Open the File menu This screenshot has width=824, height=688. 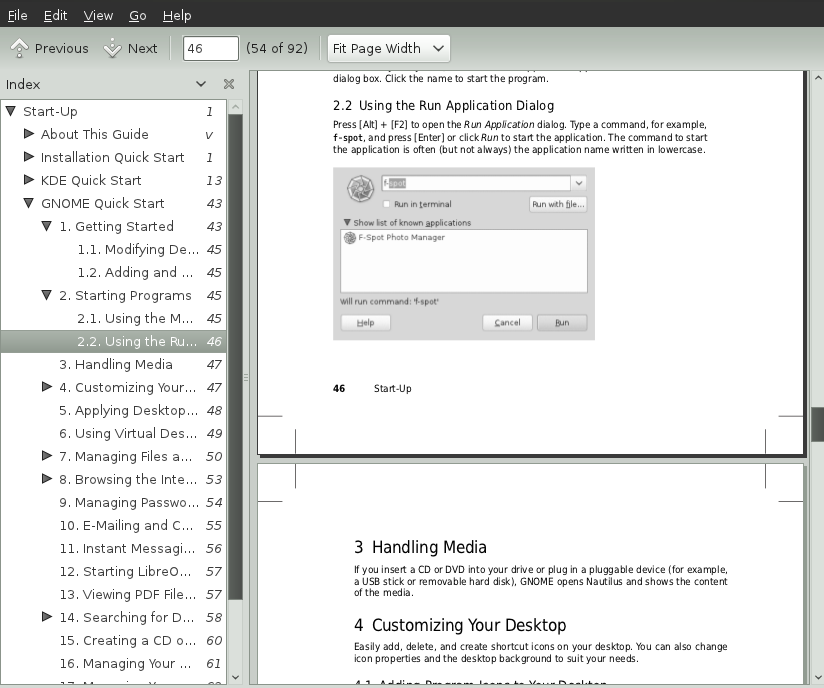17,16
